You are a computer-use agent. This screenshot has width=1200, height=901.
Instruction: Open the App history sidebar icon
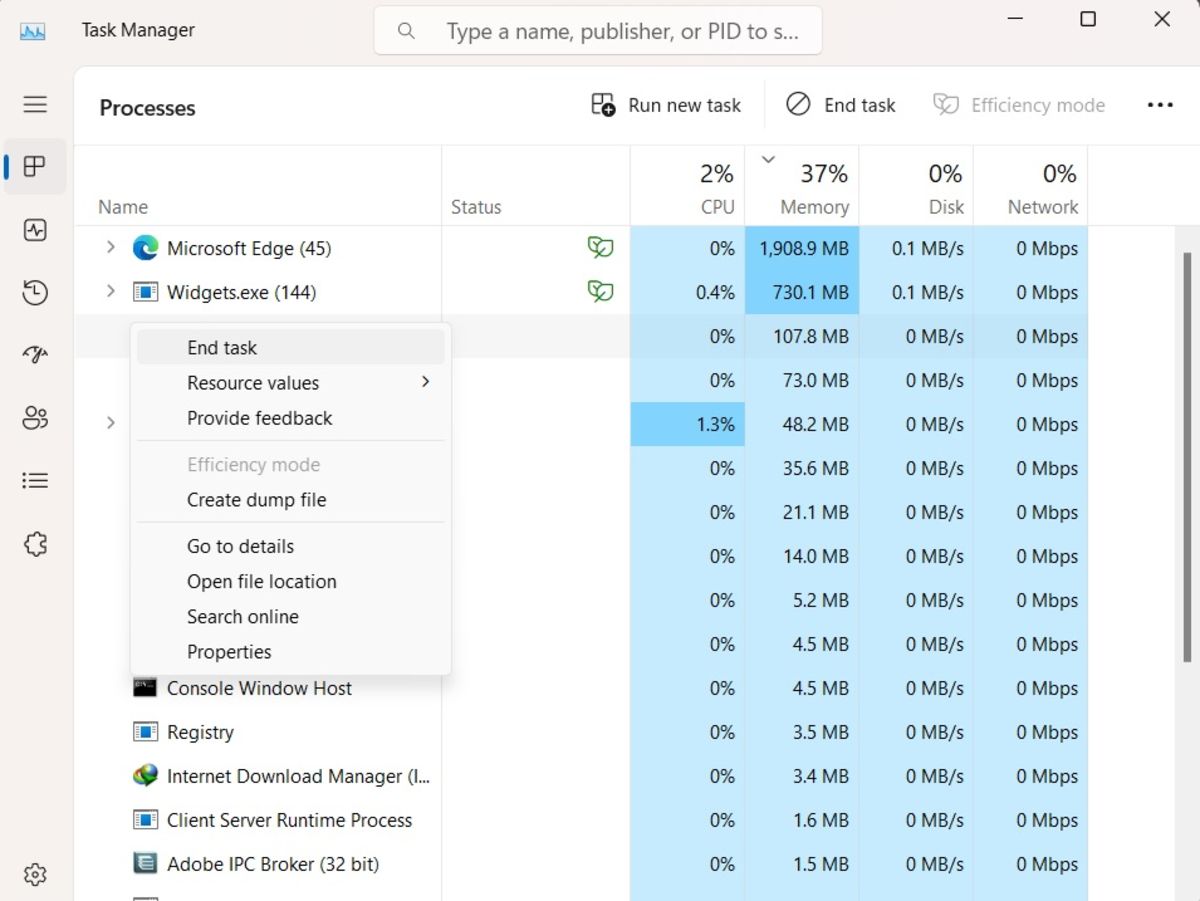[x=35, y=292]
